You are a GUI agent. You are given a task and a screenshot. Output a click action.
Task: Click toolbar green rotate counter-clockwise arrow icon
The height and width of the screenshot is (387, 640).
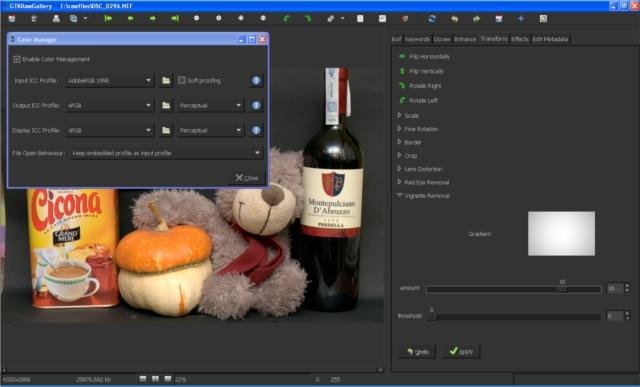(286, 19)
